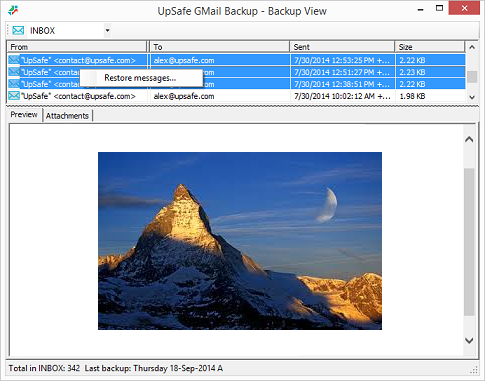Switch to the Attachments tab
The height and width of the screenshot is (381, 485).
pyautogui.click(x=67, y=116)
